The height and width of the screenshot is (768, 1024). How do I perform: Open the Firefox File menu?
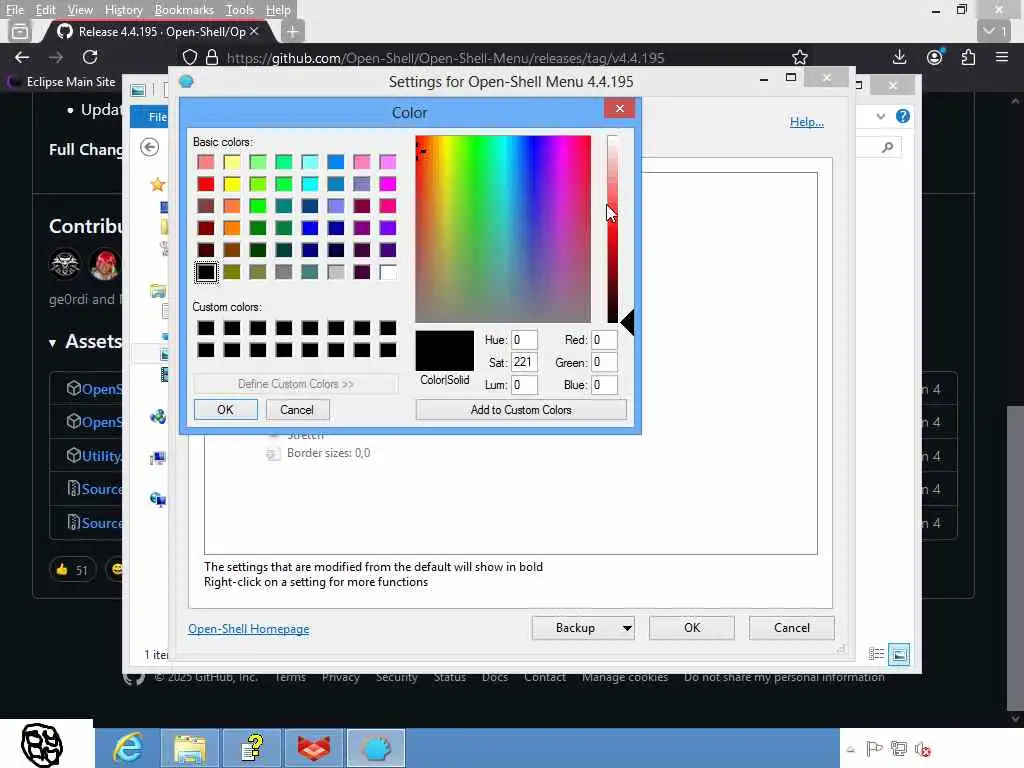14,10
